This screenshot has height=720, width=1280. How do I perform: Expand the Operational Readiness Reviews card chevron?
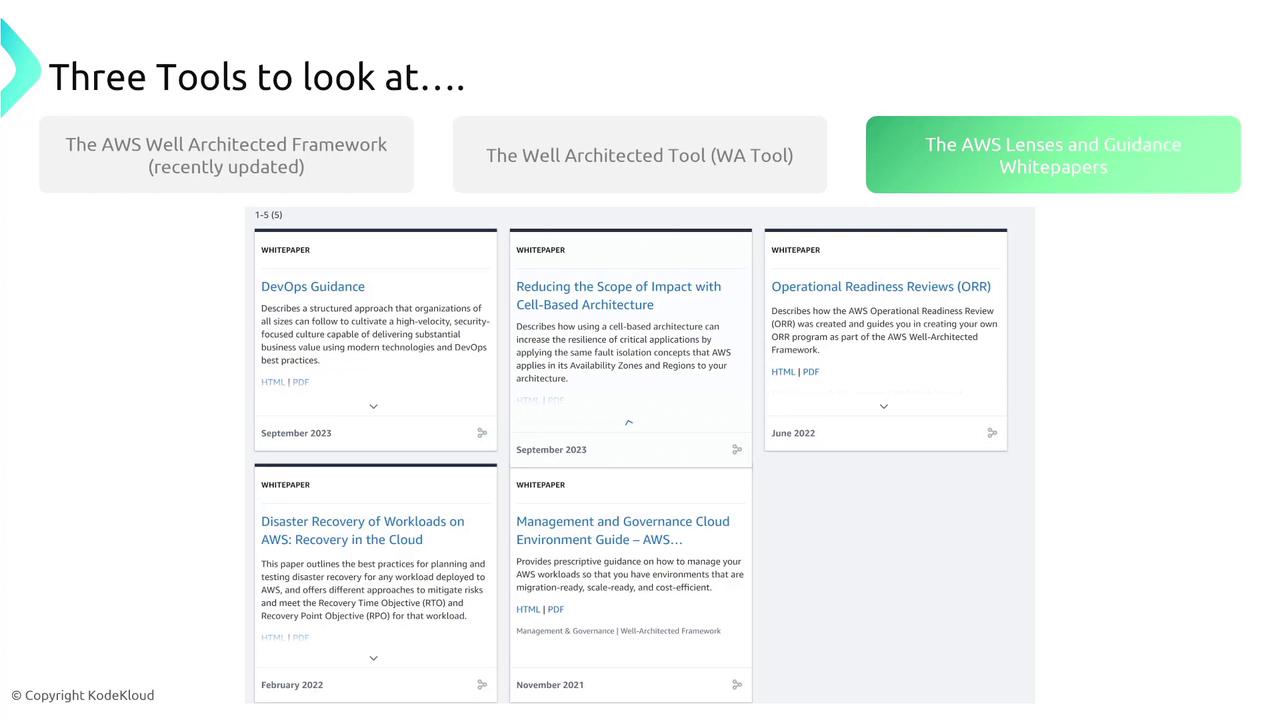pyautogui.click(x=884, y=407)
